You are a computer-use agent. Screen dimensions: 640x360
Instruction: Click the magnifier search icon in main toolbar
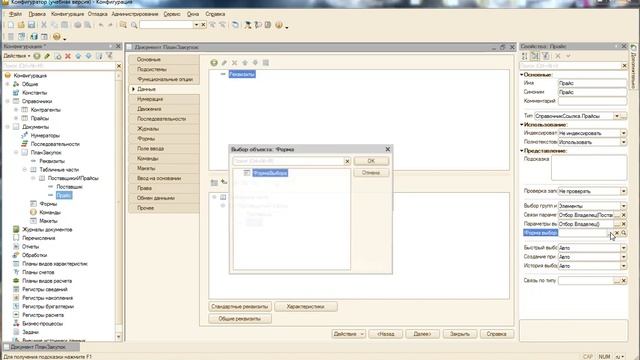134,25
